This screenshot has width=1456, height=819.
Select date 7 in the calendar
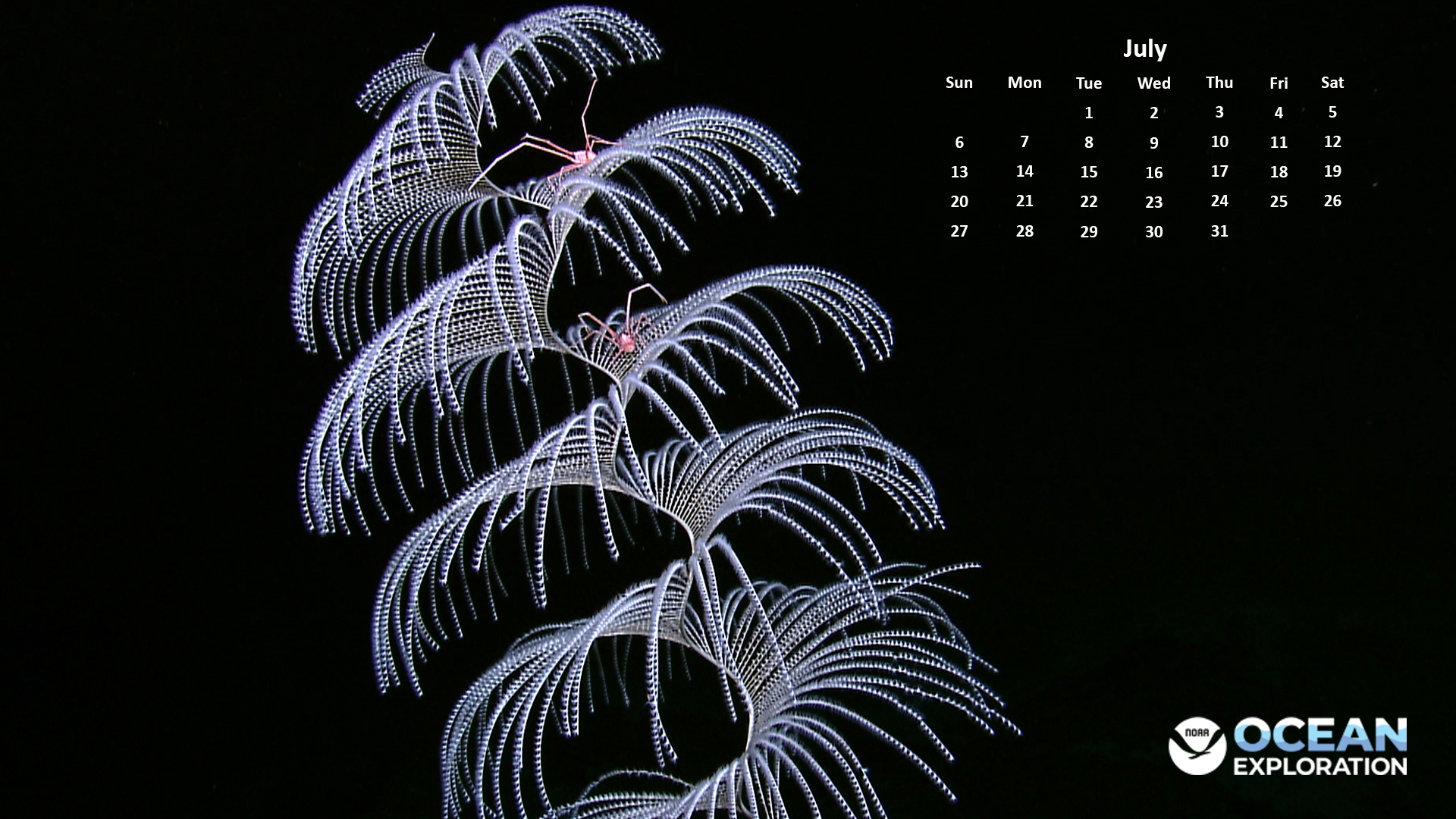click(1024, 142)
